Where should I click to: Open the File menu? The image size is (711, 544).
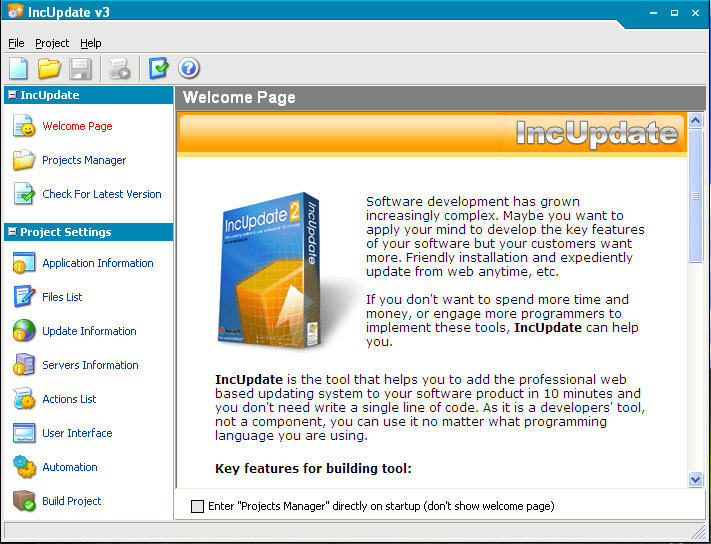tap(16, 43)
